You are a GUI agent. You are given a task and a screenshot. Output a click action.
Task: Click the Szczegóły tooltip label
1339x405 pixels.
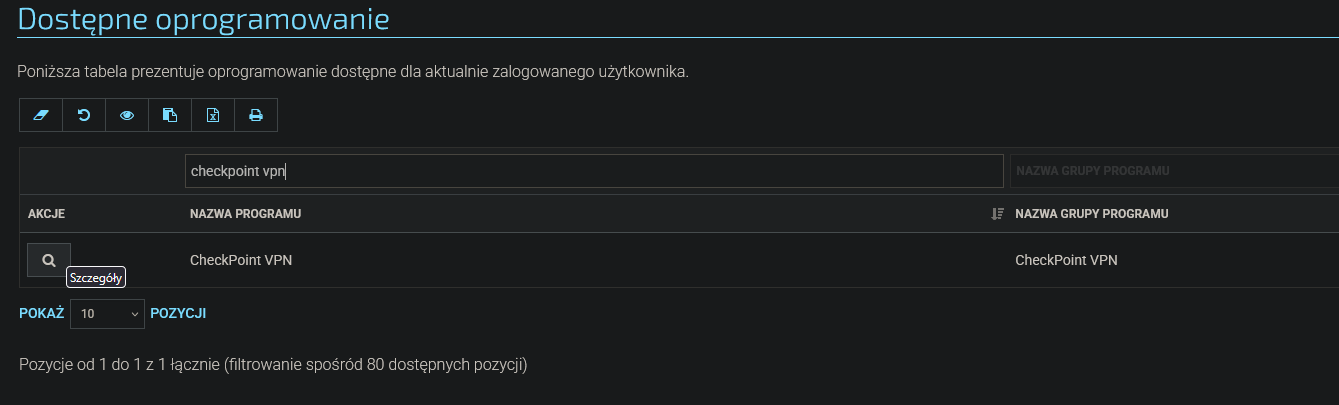tap(96, 278)
